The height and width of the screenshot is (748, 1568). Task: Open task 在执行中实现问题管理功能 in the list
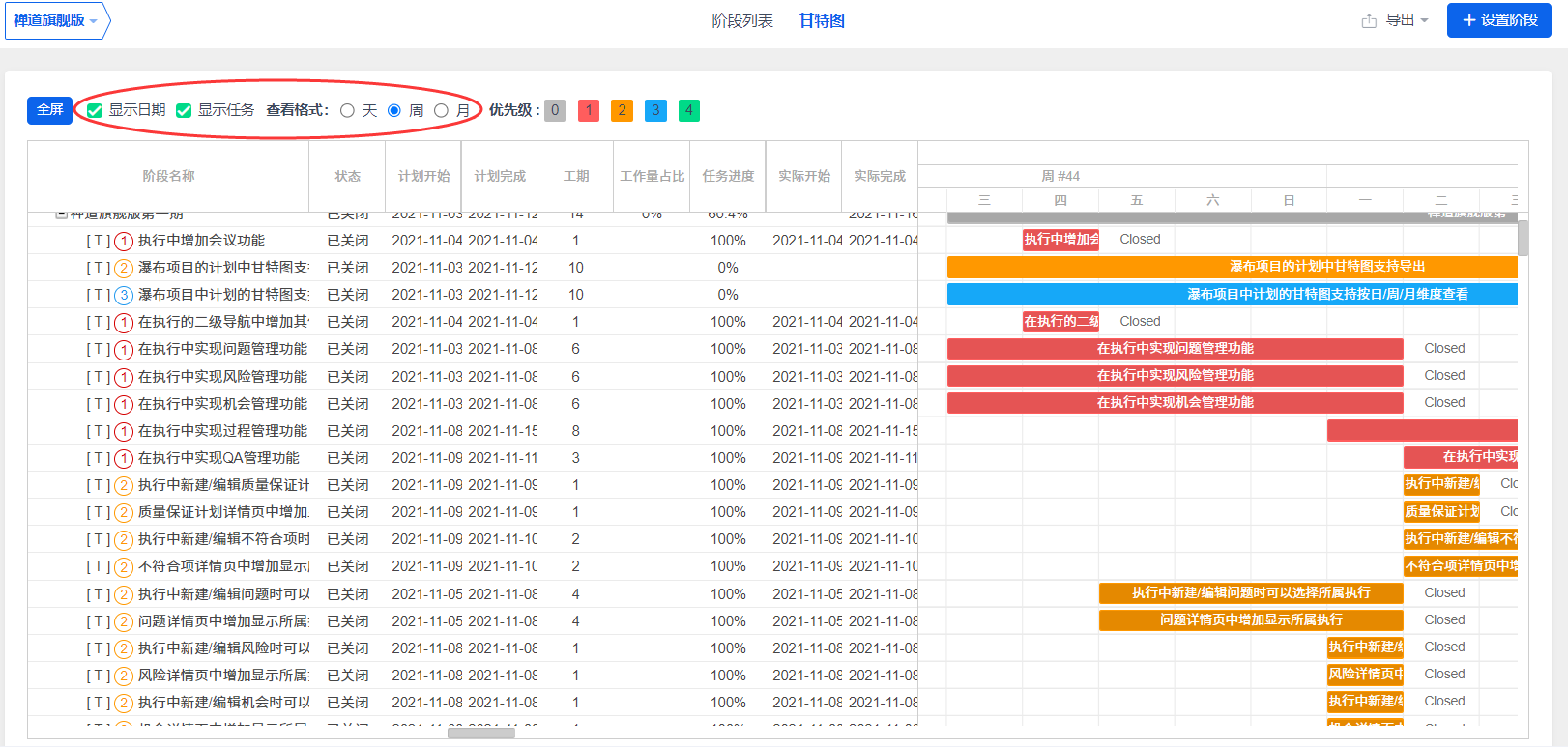pyautogui.click(x=222, y=349)
